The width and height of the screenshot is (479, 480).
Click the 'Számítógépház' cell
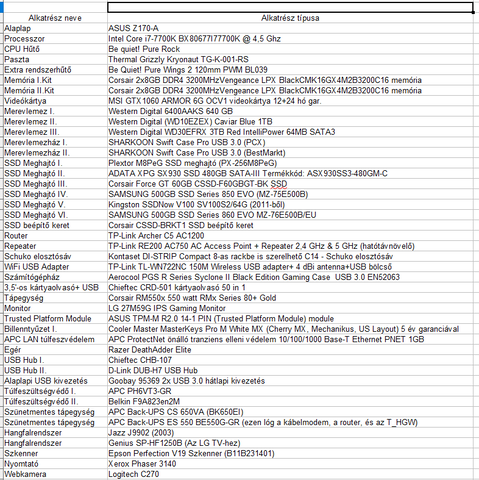point(55,277)
